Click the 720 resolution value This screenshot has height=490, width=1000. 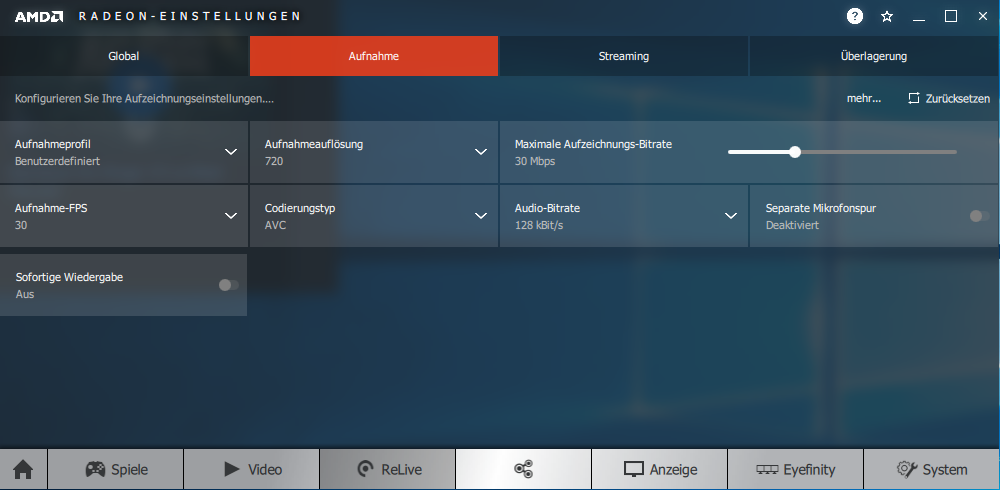pos(274,161)
